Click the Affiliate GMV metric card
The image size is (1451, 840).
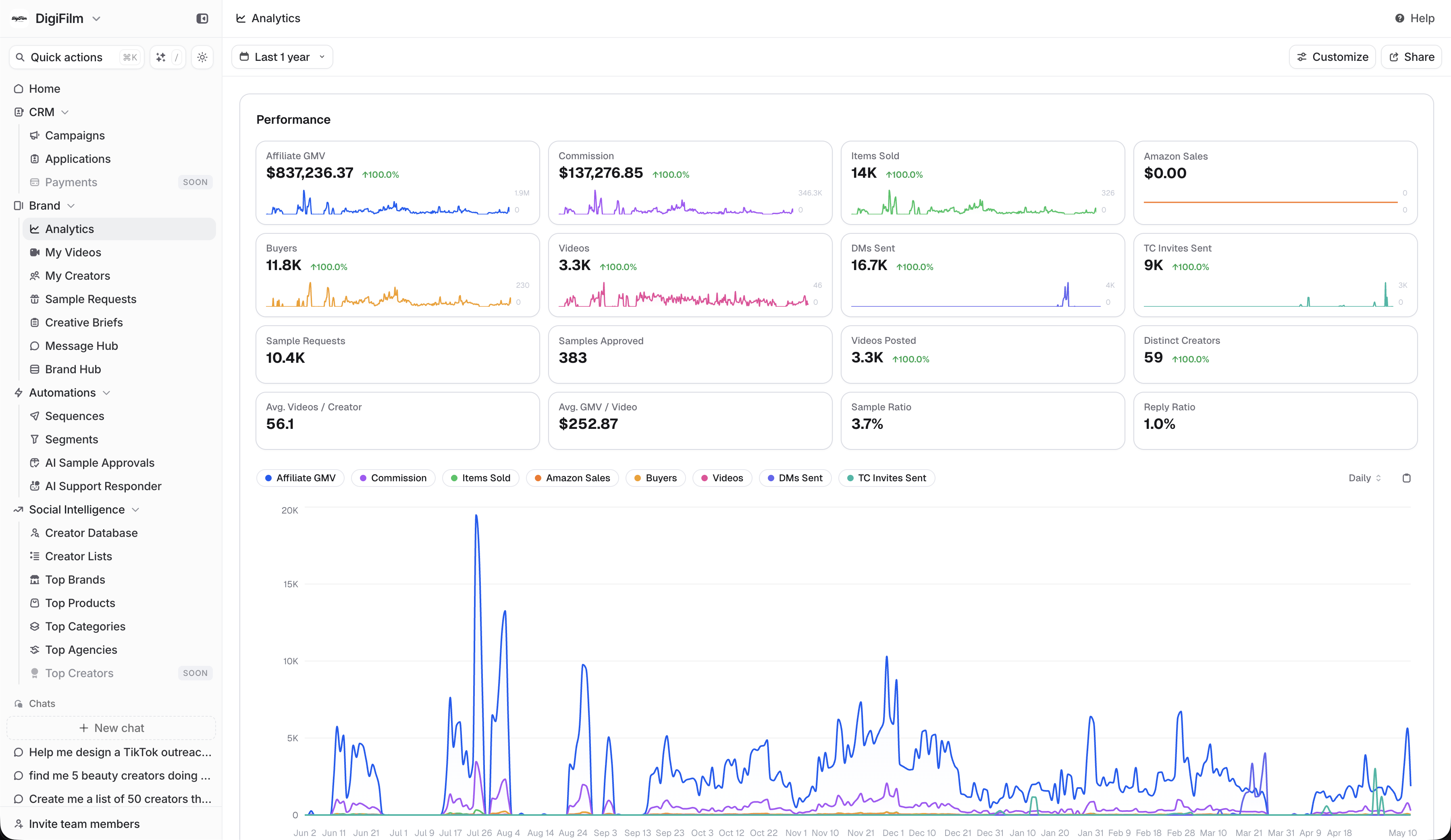(x=397, y=183)
